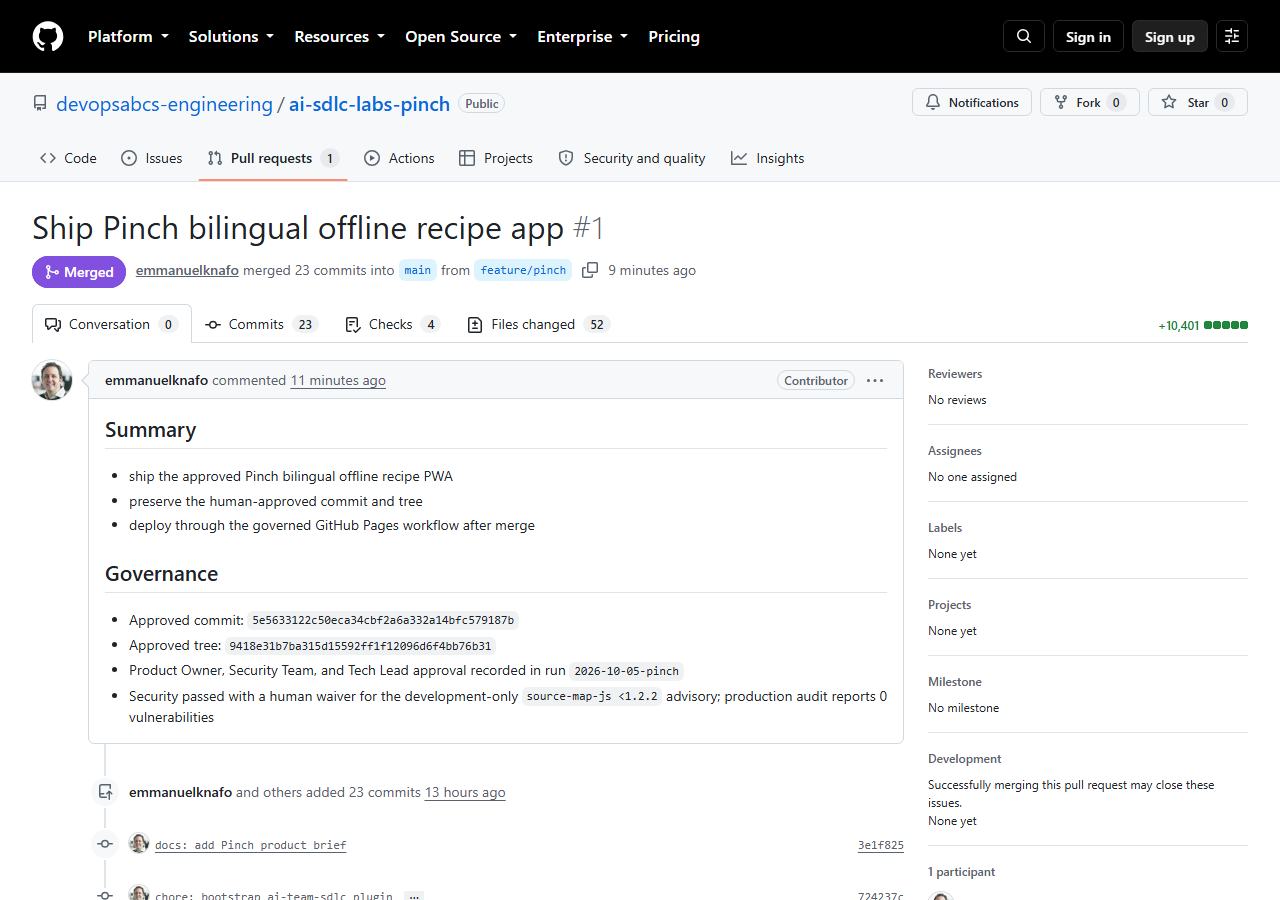Open commit docs: add Pinch product brief

pyautogui.click(x=251, y=845)
